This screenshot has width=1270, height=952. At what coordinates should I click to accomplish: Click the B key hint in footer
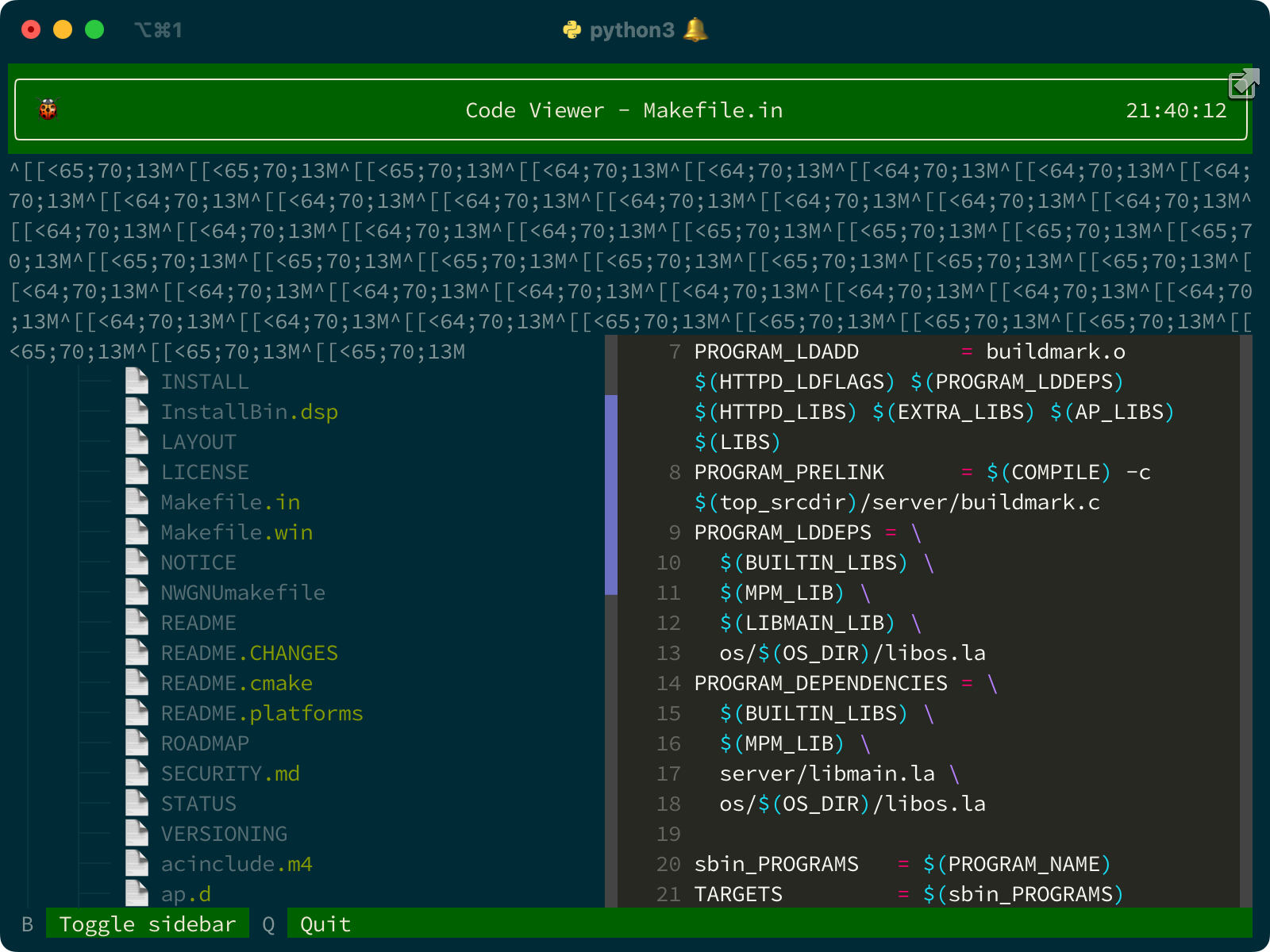pos(27,924)
